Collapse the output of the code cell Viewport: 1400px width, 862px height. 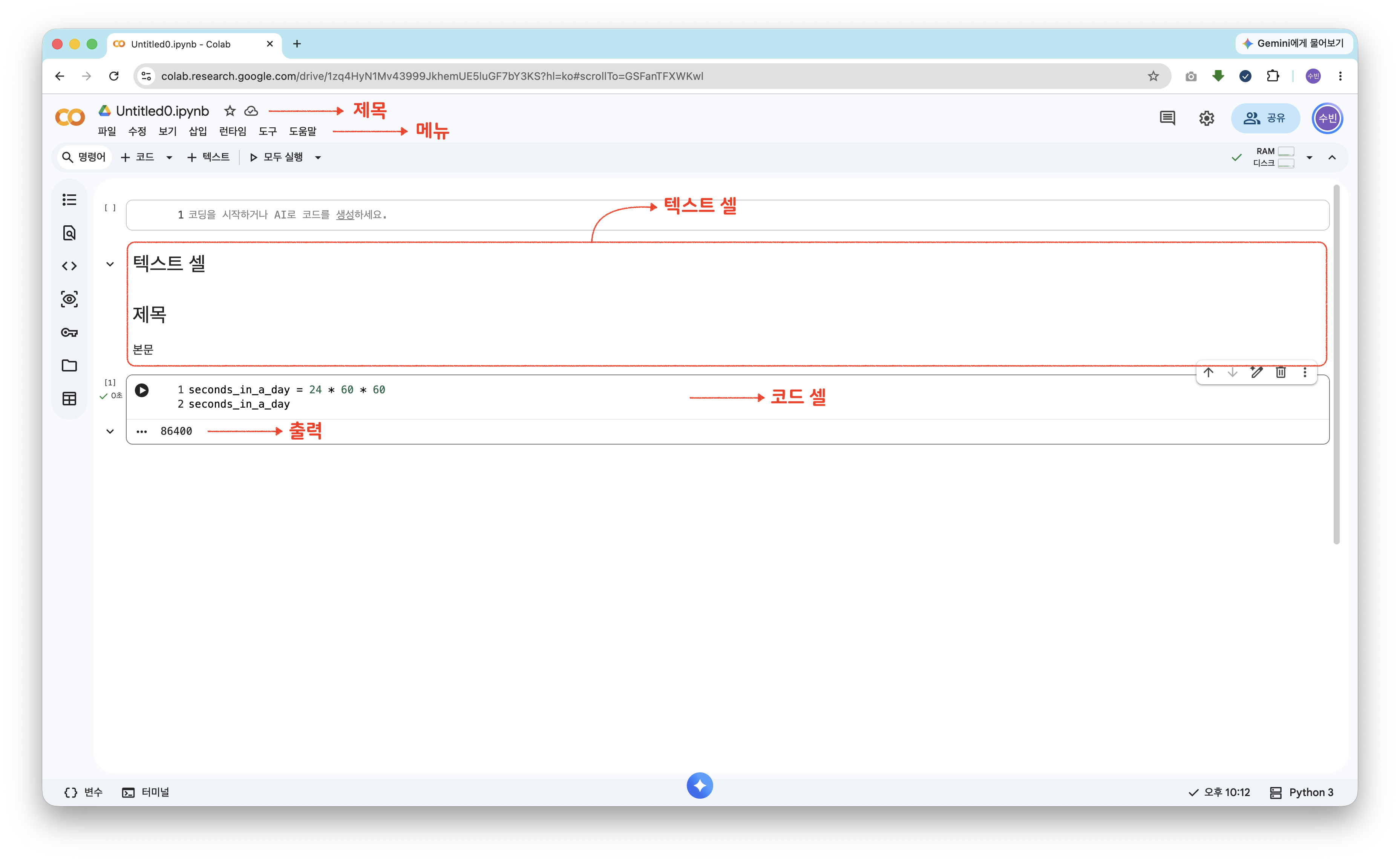[110, 432]
